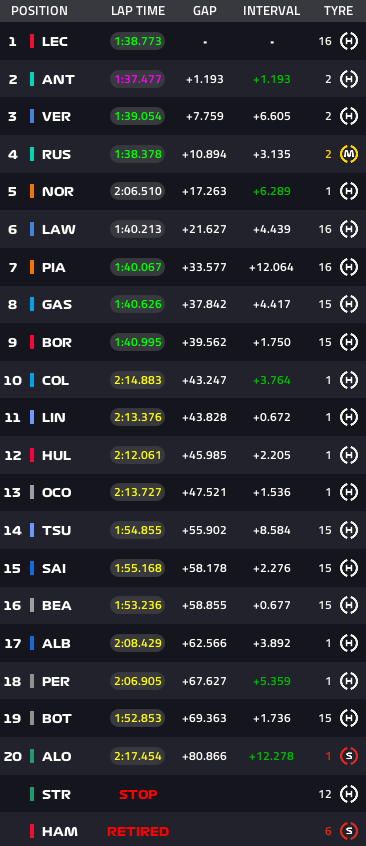Click the hard tyre icon for BOT

coord(349,719)
